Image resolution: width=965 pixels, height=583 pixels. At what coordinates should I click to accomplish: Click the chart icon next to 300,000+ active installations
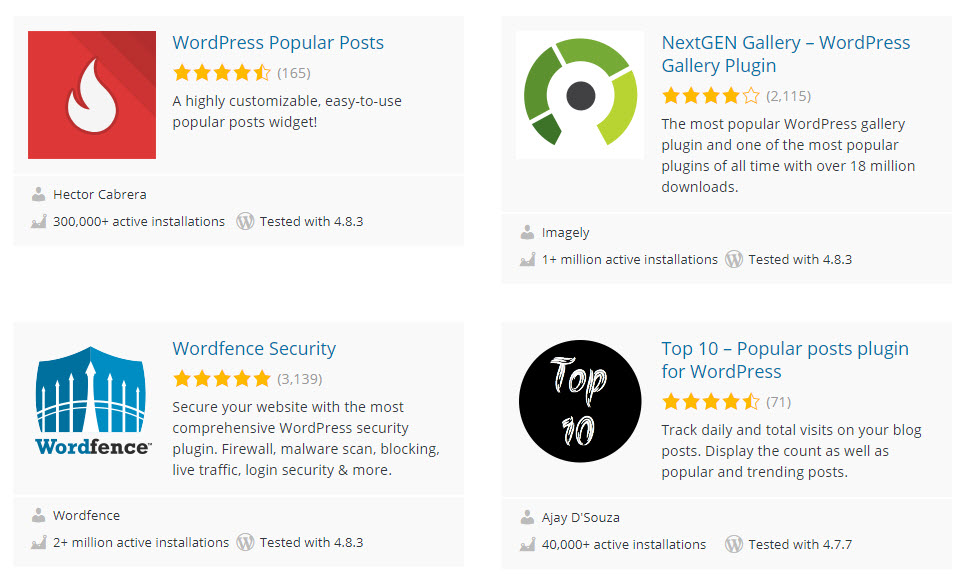tap(39, 222)
